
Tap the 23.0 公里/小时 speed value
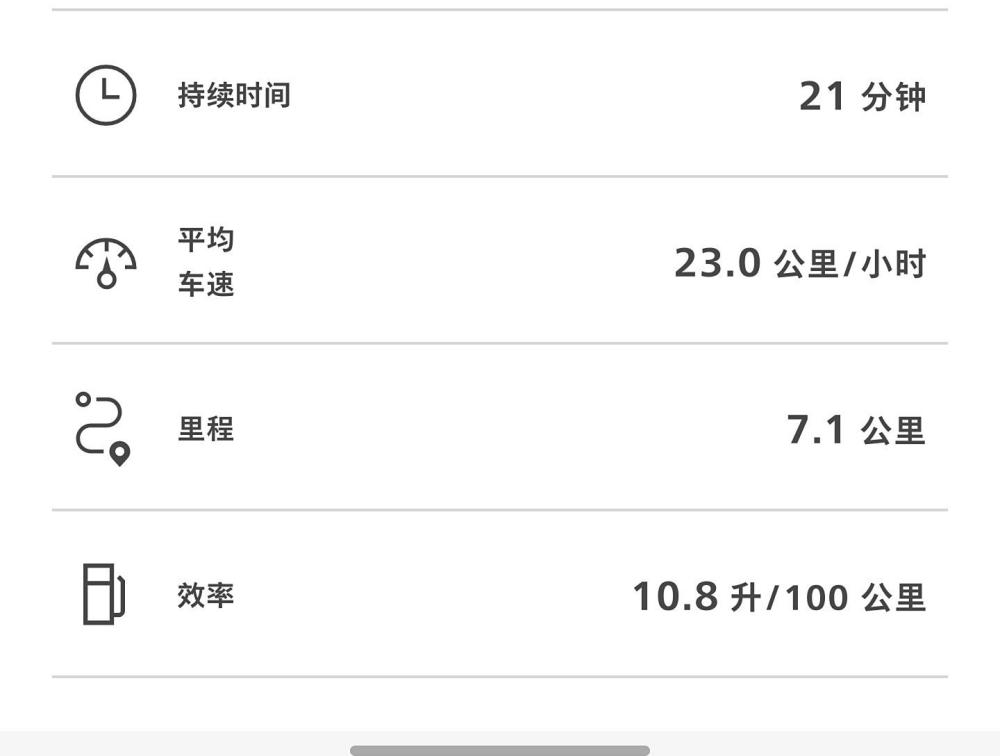[x=800, y=263]
